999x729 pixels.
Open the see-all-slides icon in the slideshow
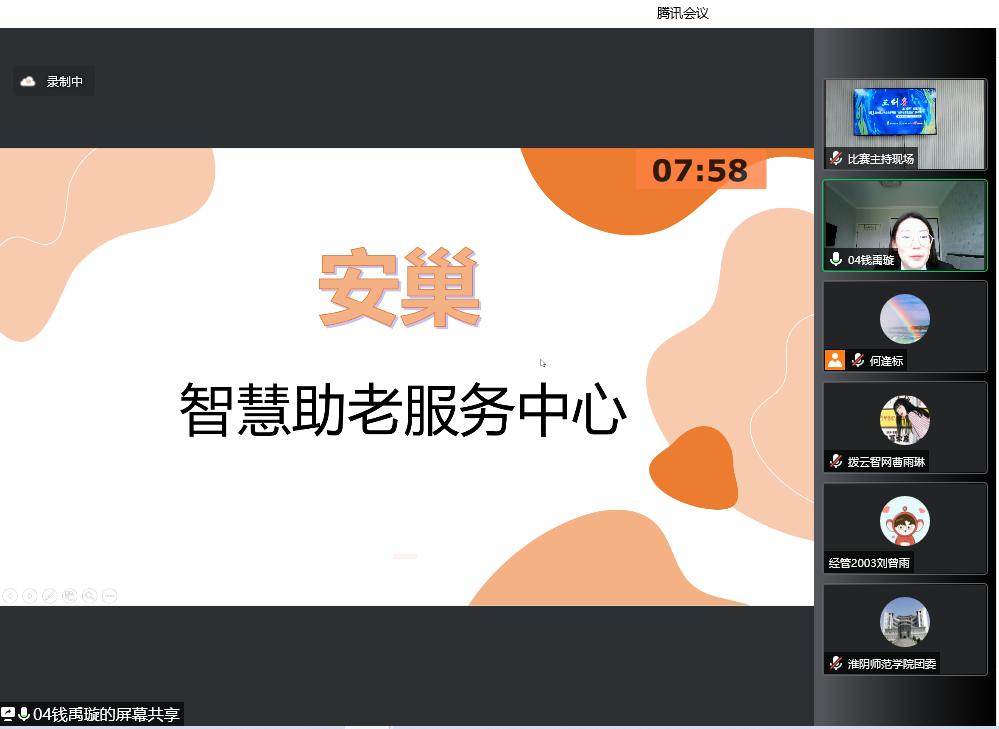point(69,596)
